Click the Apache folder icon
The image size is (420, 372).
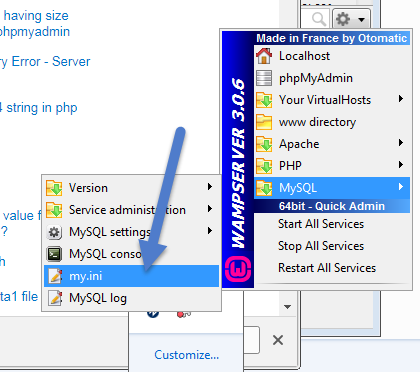coord(264,144)
